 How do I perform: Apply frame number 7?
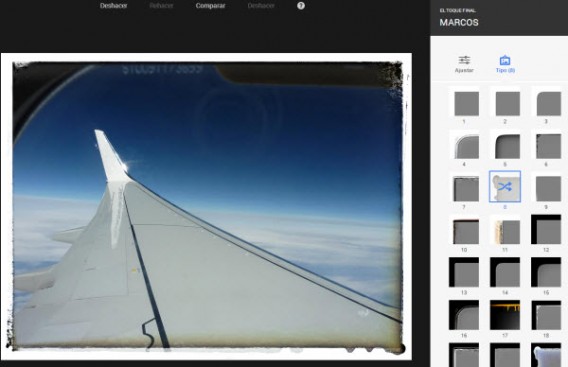coord(464,188)
